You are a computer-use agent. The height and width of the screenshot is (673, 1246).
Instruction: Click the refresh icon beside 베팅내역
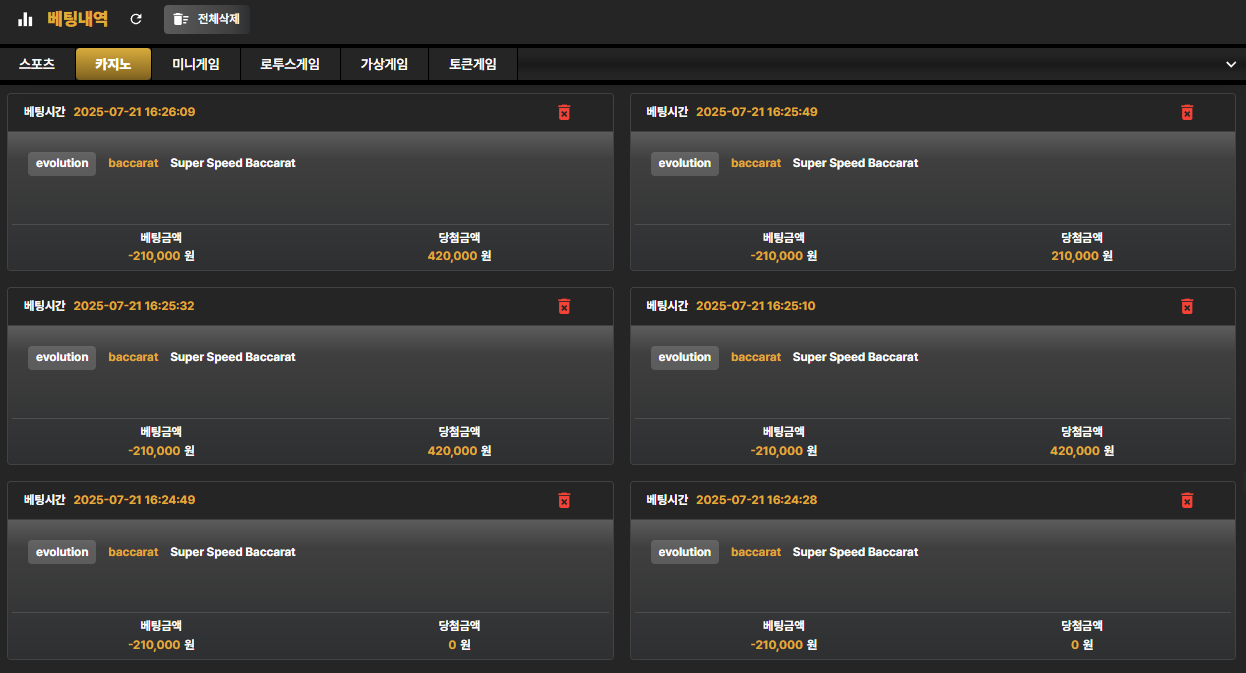click(136, 19)
